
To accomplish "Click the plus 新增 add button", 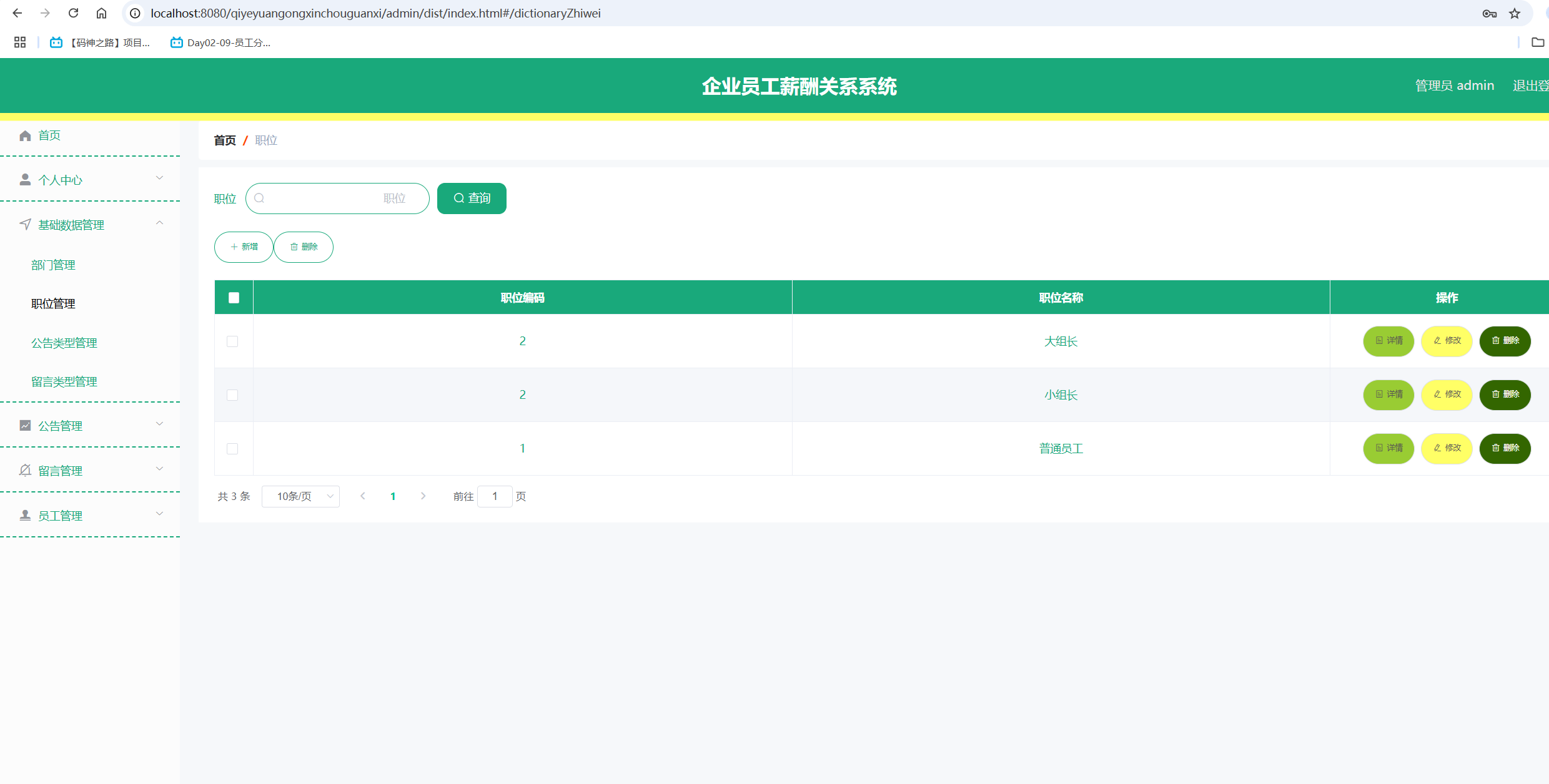I will pyautogui.click(x=244, y=247).
